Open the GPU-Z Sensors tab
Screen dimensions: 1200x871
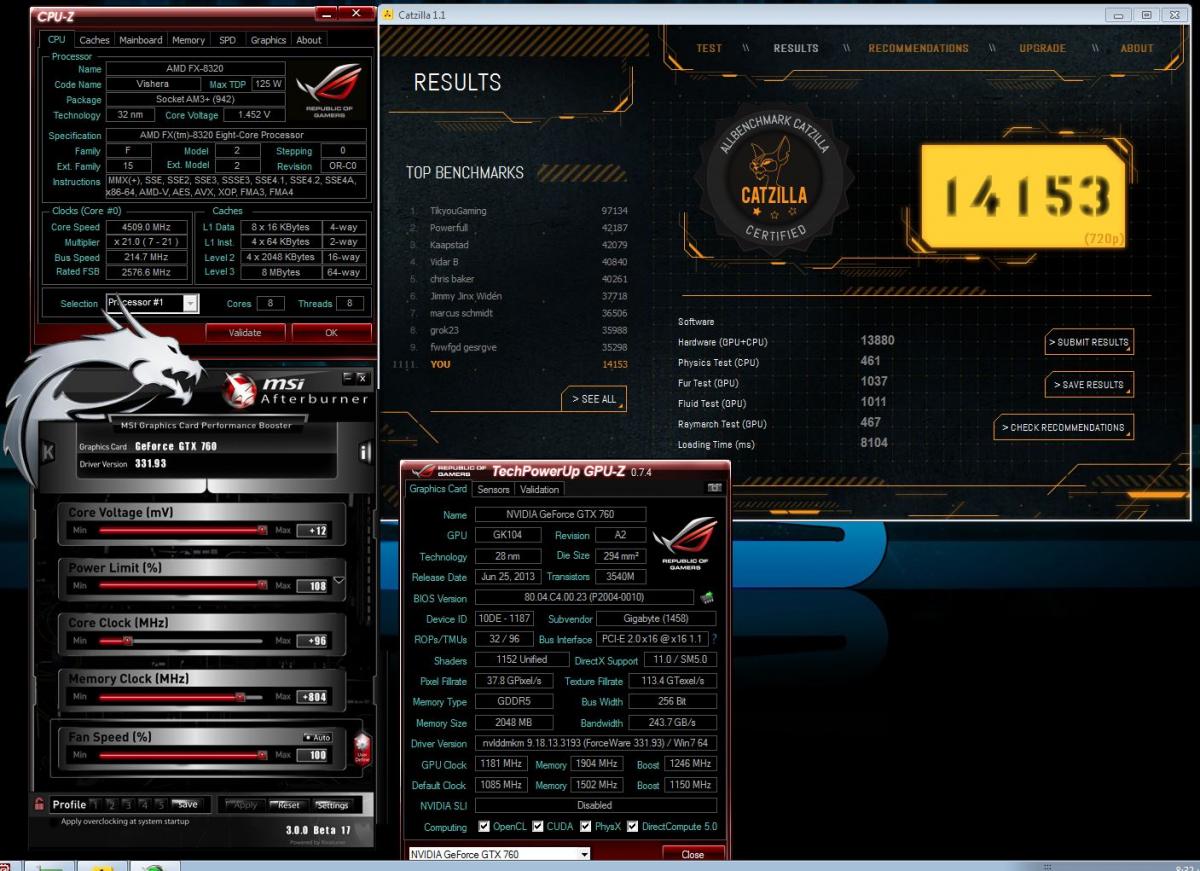click(x=493, y=489)
